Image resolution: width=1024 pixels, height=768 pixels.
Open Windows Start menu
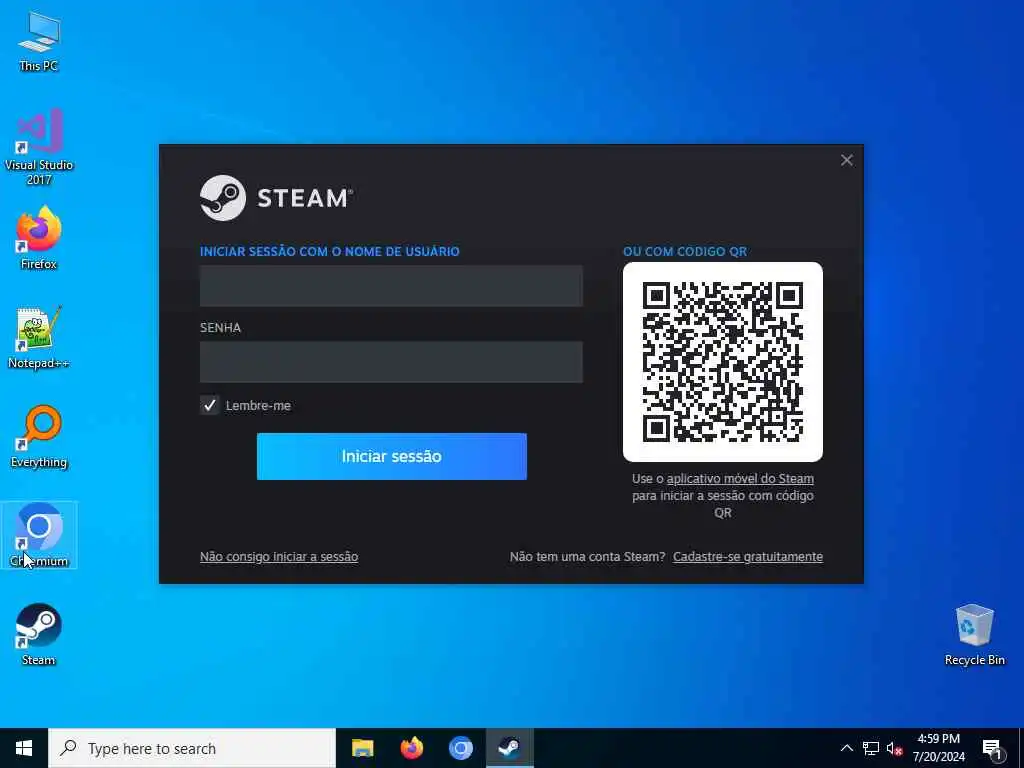click(24, 748)
